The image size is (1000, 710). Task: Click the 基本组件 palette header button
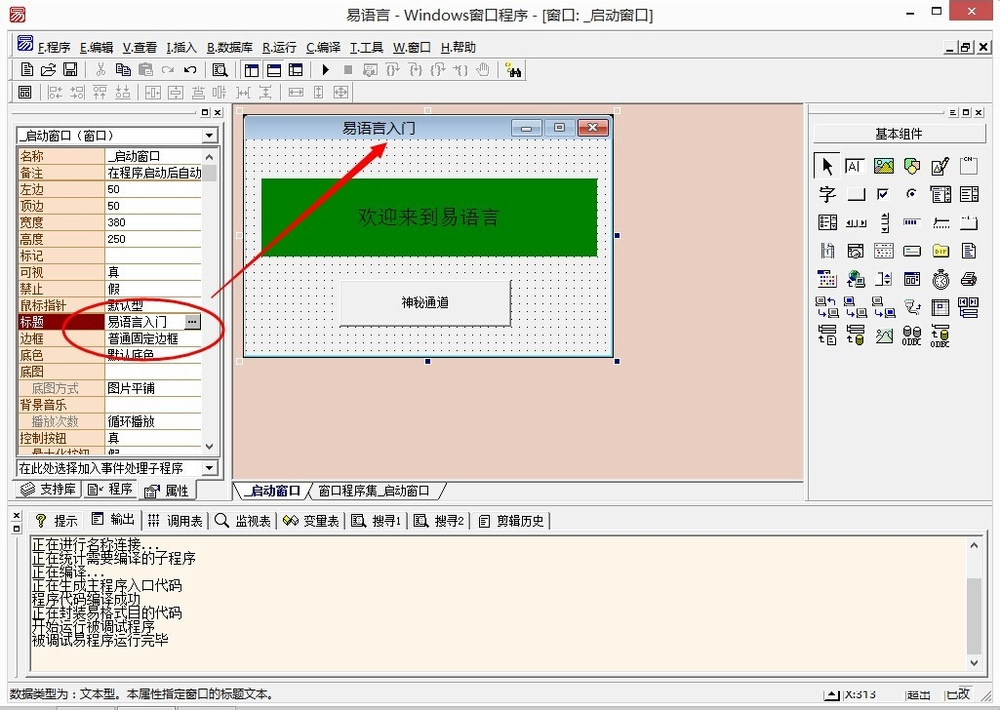(x=899, y=134)
